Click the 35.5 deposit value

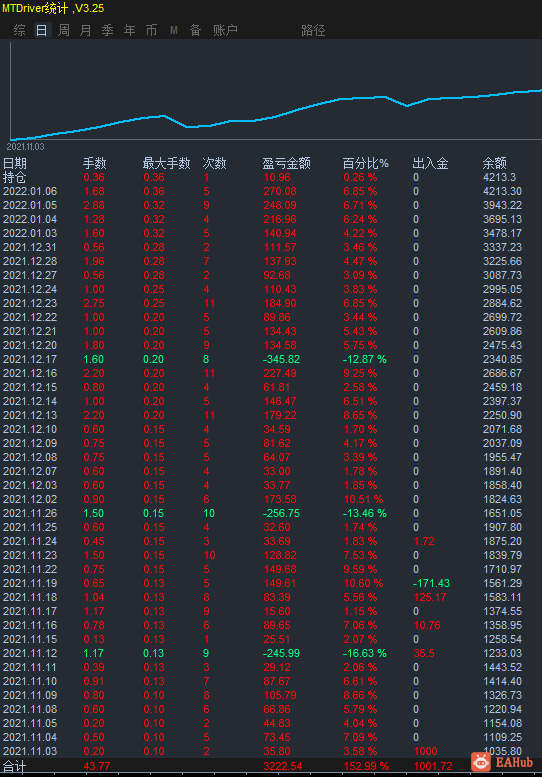[x=424, y=653]
